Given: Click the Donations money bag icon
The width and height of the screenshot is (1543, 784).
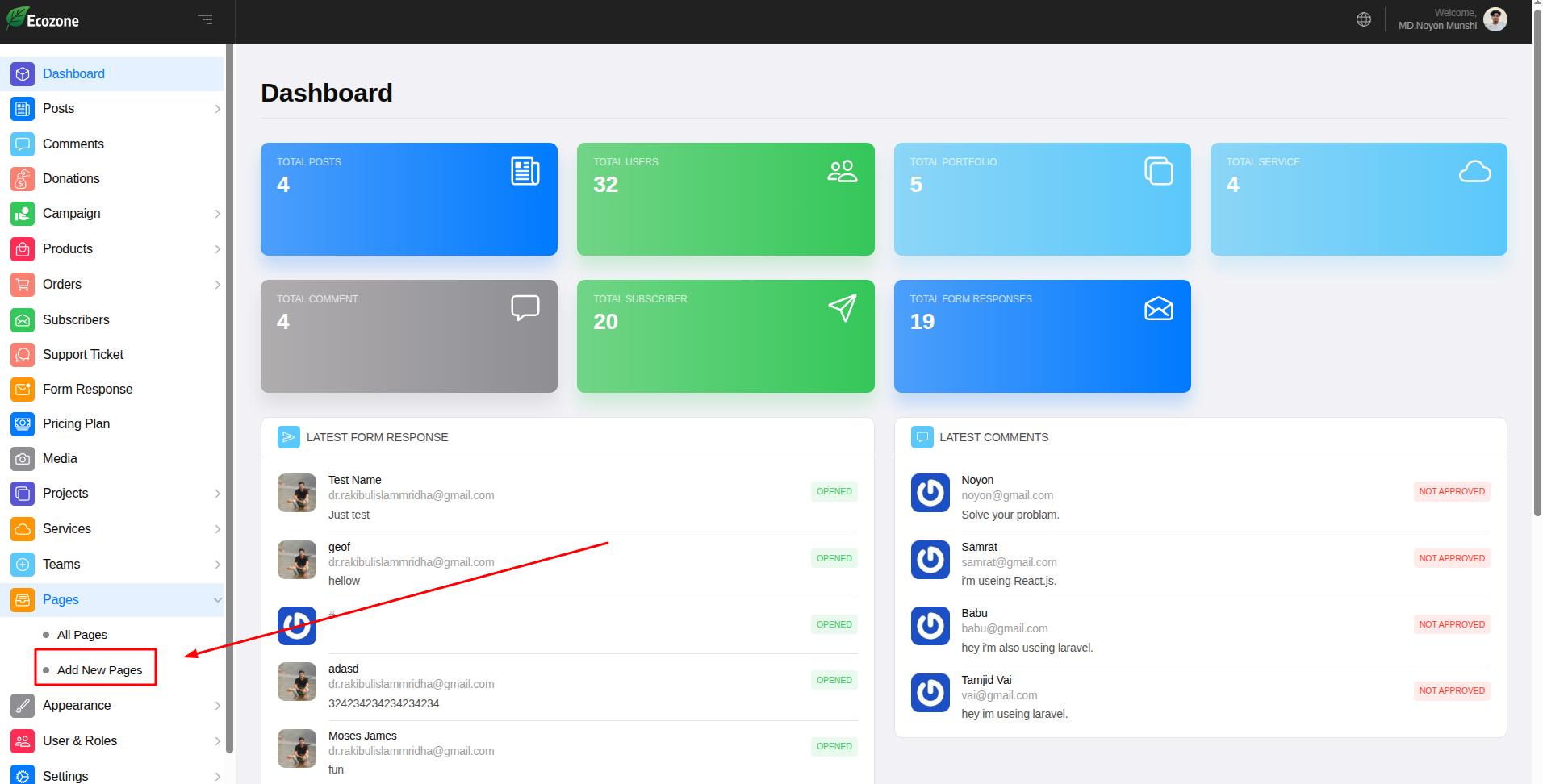Looking at the screenshot, I should point(23,179).
